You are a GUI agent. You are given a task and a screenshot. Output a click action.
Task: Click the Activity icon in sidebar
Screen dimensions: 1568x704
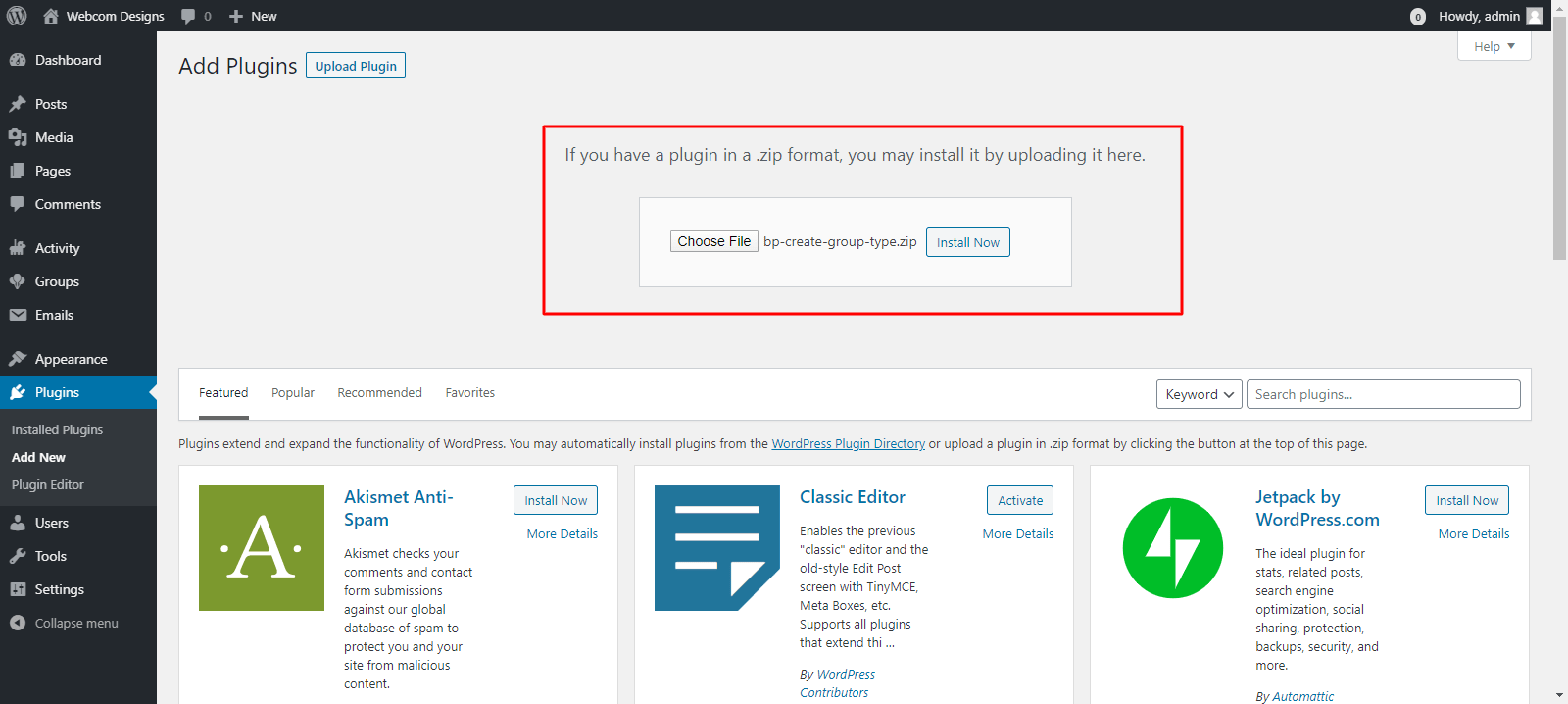point(18,248)
